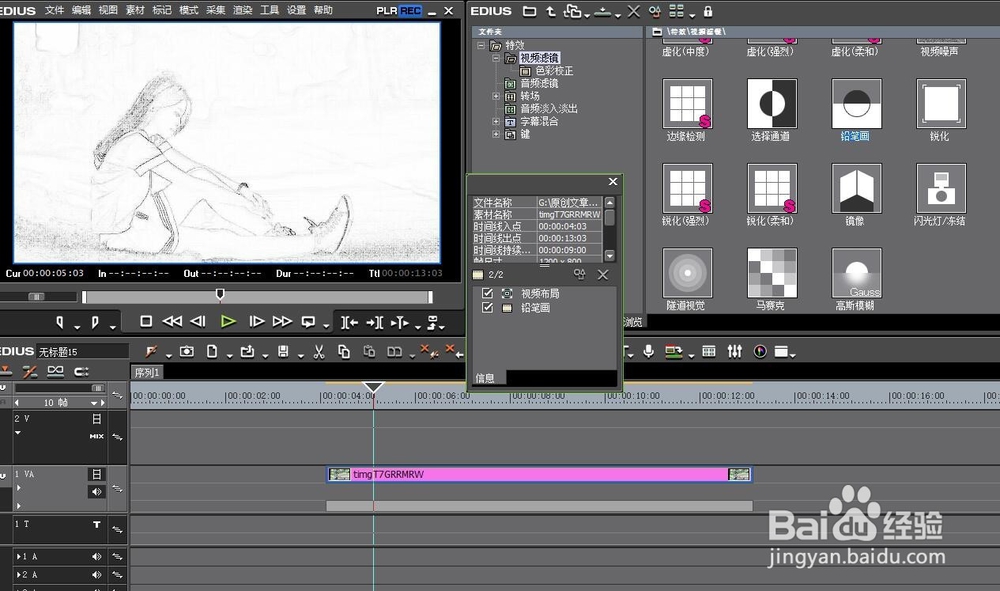This screenshot has width=1000, height=591.
Task: Open the timeline scale 10 帧 dropdown
Action: [x=94, y=403]
